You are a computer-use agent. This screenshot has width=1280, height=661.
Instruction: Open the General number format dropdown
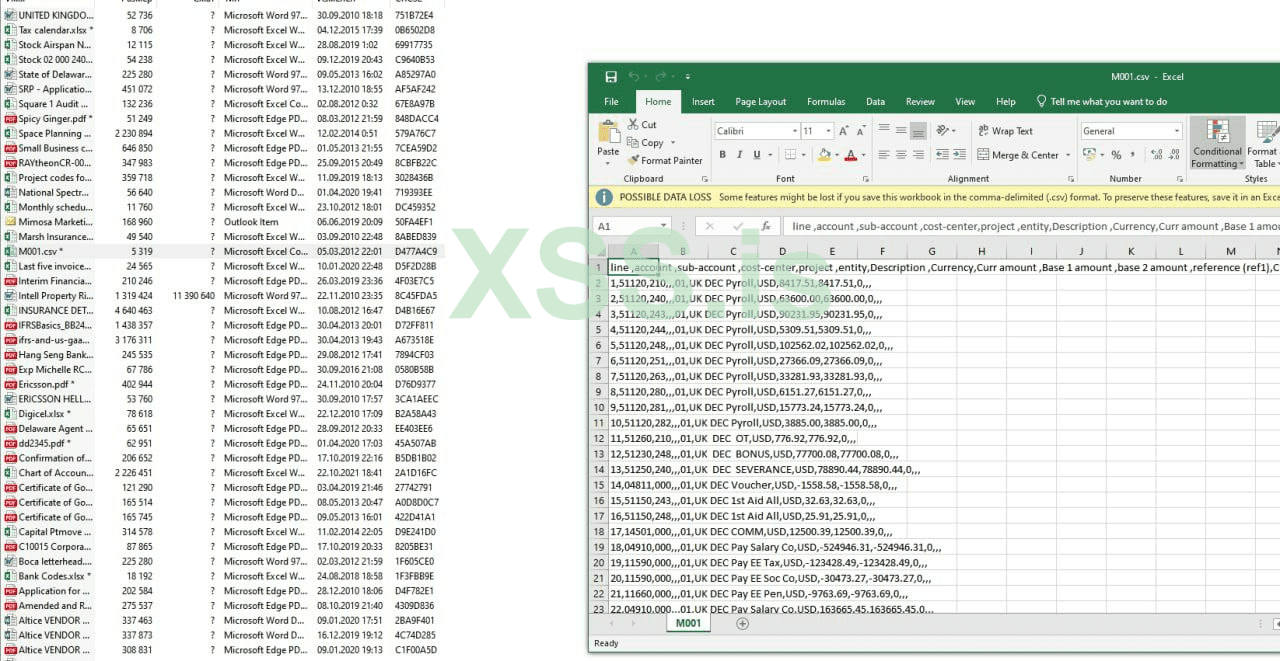(x=1176, y=131)
